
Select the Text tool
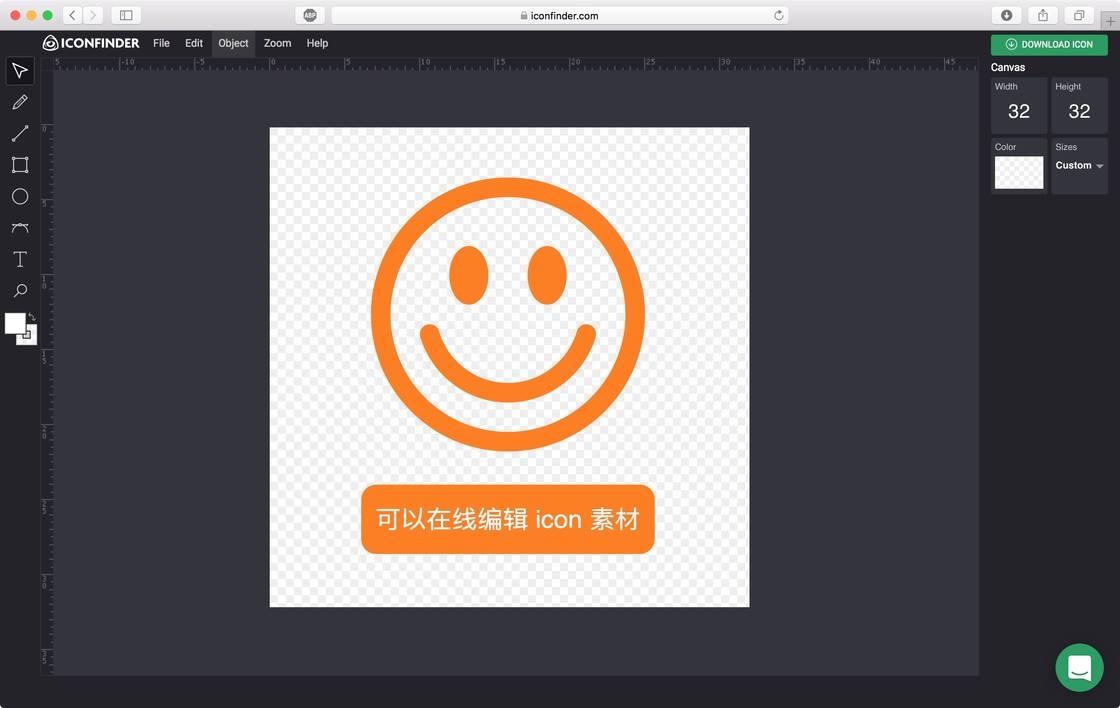coord(20,259)
